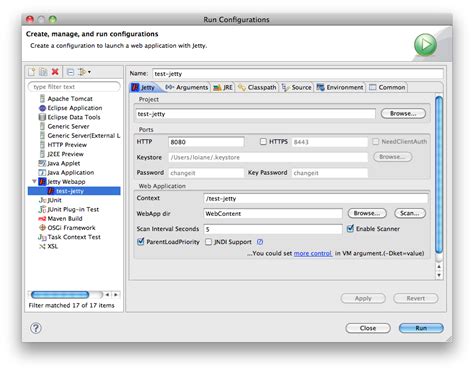This screenshot has height=372, width=474.
Task: Select XSL entry
Action: click(49, 246)
